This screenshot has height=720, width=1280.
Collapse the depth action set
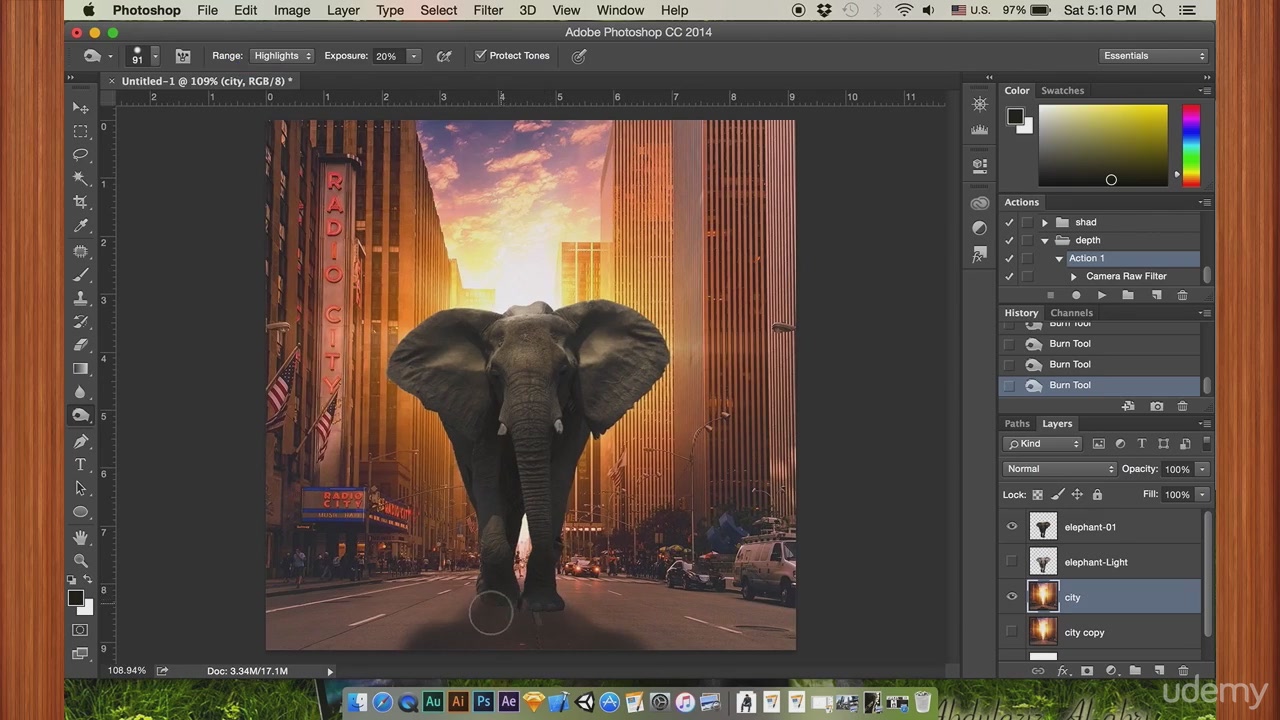(x=1045, y=240)
